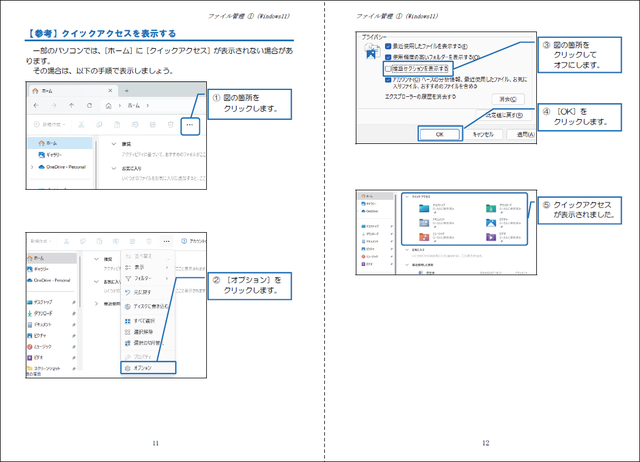Collapse the 推奨 section in the step 1 Explorer
Viewport: 640px width, 462px height.
[114, 144]
